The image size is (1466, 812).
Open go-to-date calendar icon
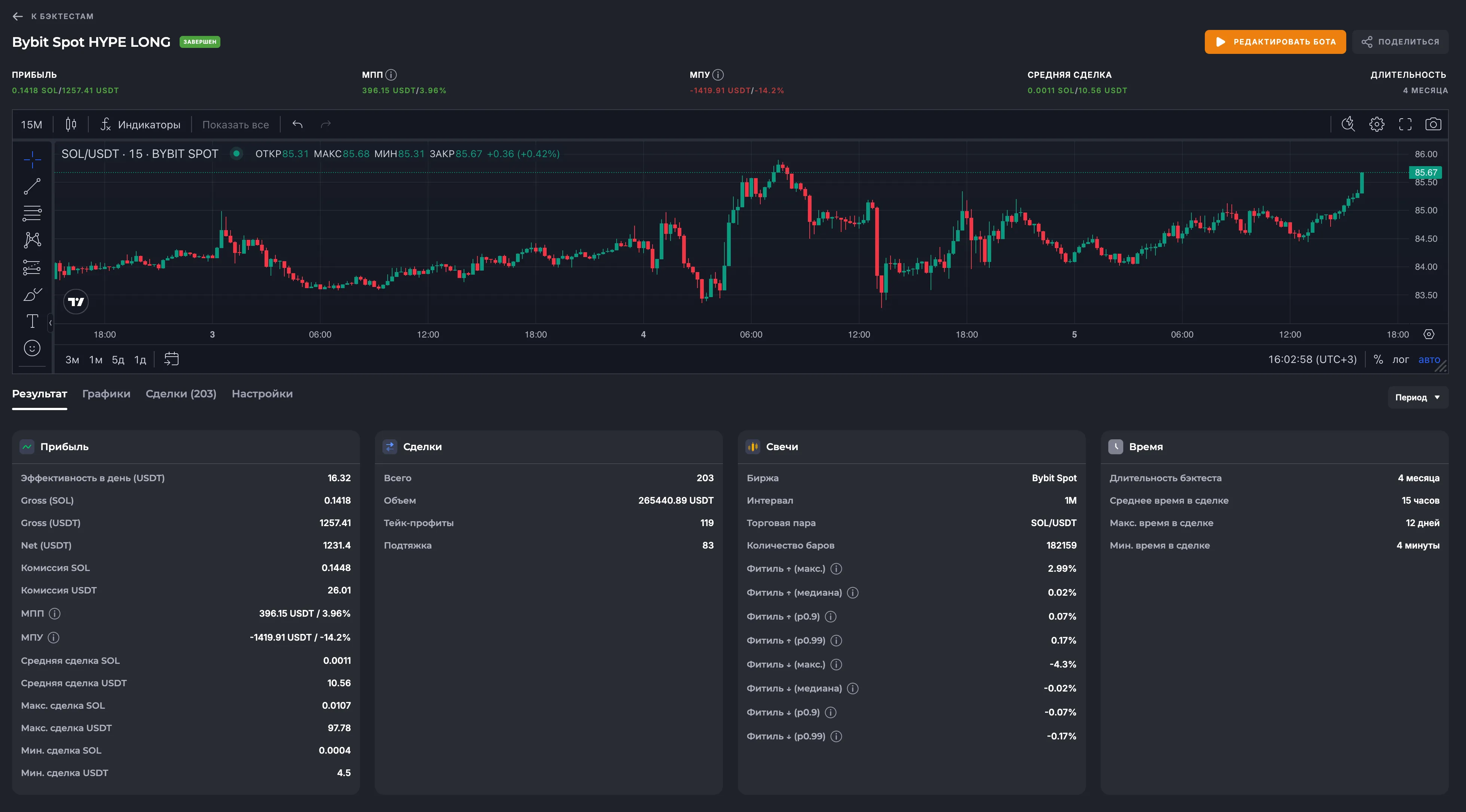(171, 359)
